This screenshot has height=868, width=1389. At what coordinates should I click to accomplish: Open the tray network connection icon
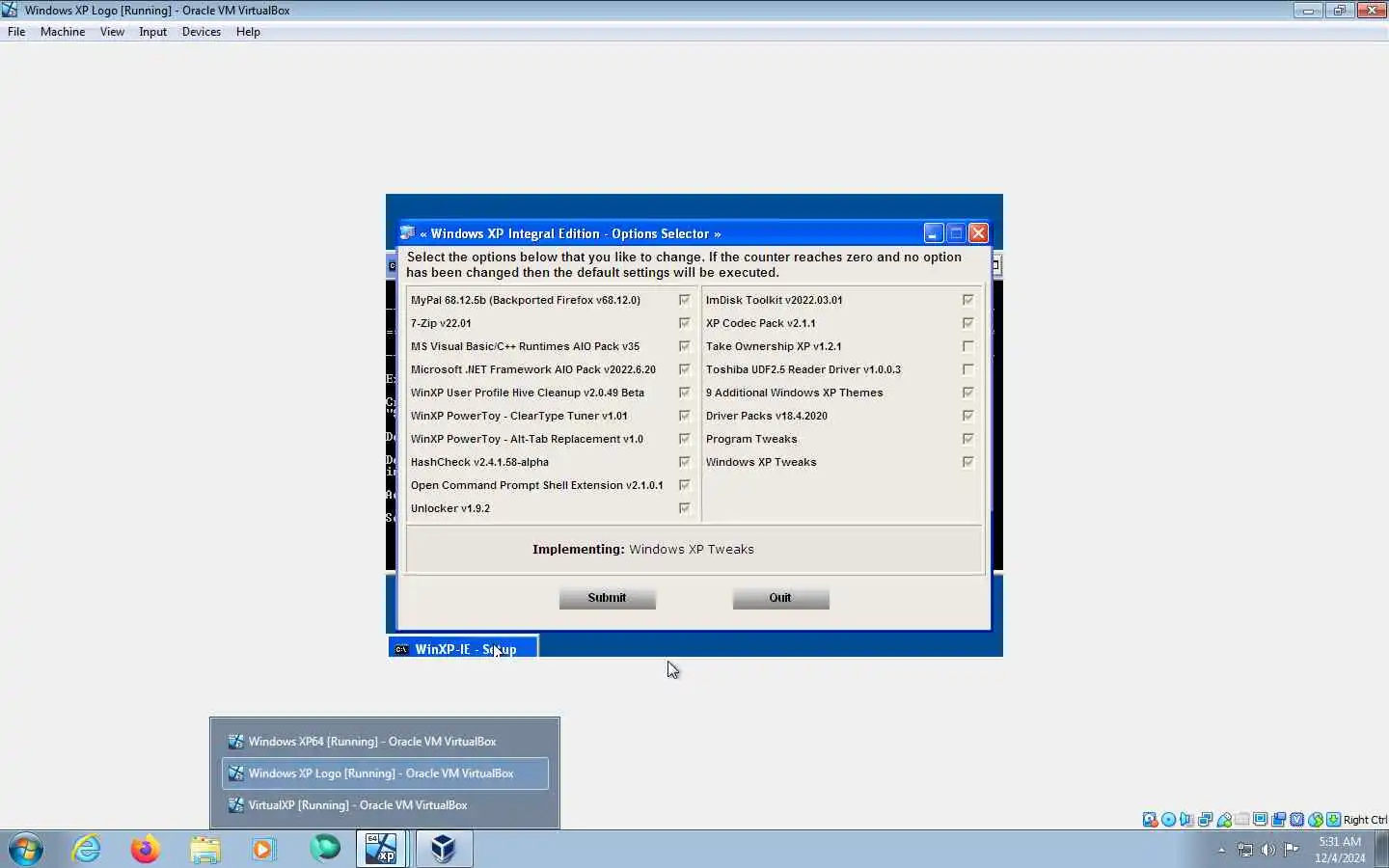coord(1245,850)
